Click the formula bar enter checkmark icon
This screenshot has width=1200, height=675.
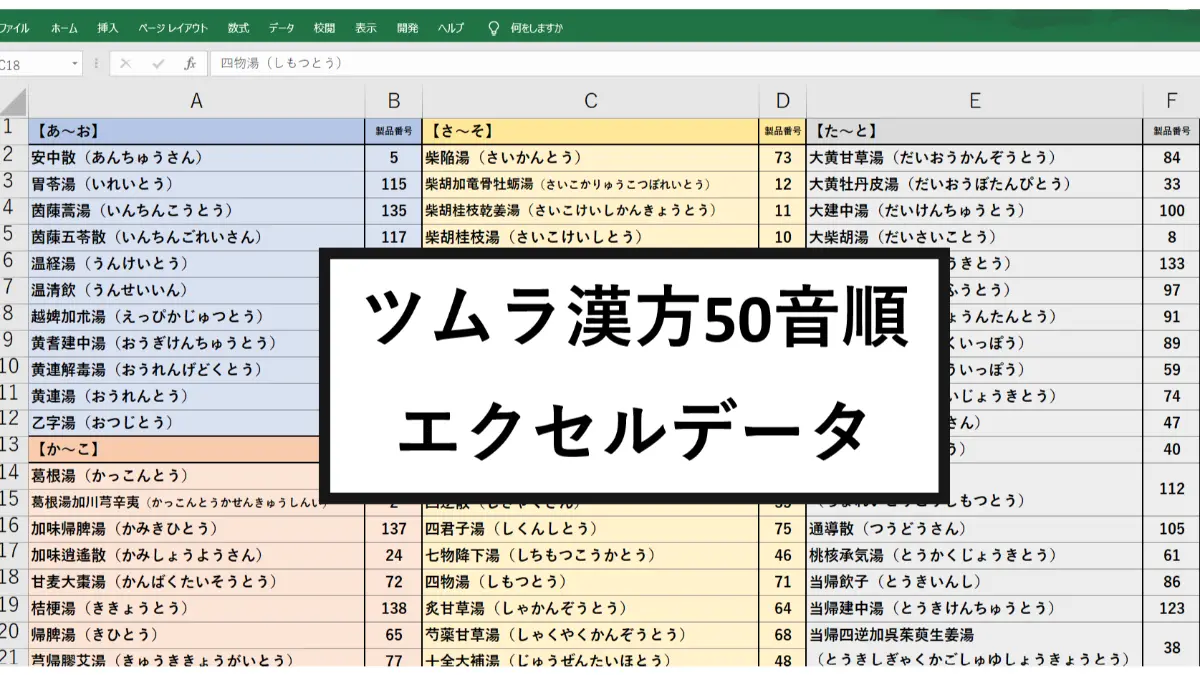pos(157,64)
